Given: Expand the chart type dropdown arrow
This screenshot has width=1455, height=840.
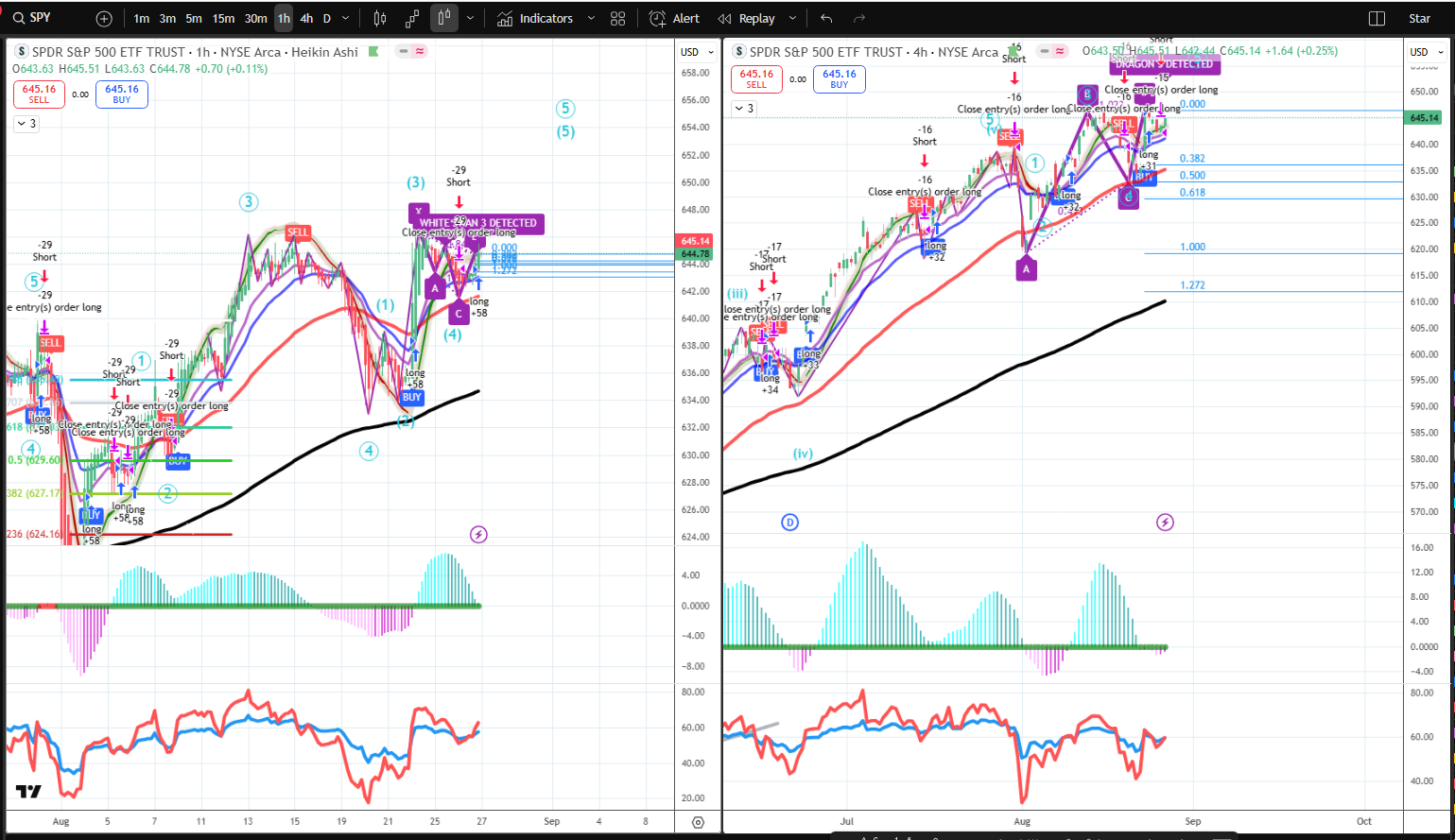Looking at the screenshot, I should click(471, 19).
